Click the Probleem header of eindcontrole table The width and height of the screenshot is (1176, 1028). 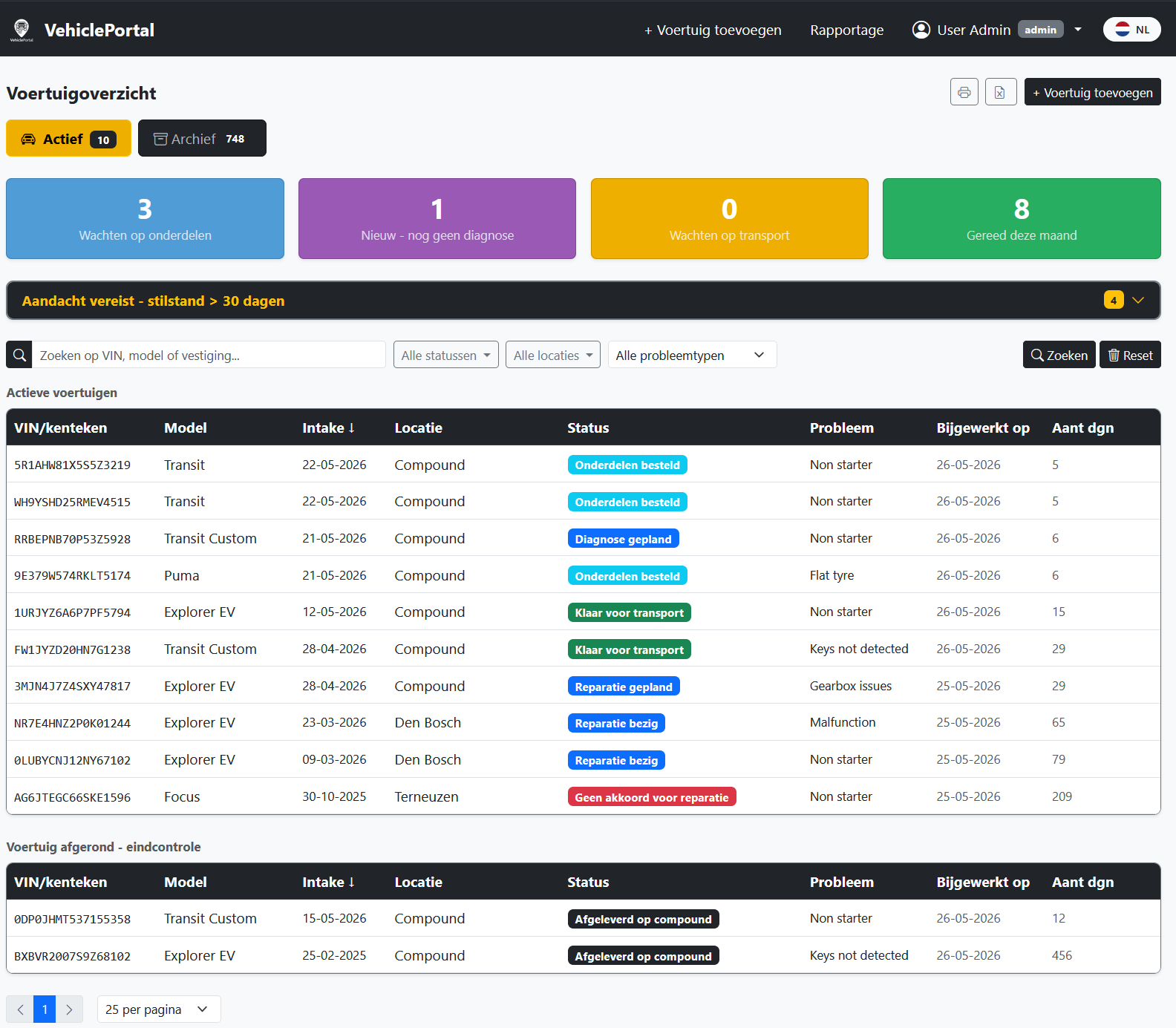coord(842,882)
